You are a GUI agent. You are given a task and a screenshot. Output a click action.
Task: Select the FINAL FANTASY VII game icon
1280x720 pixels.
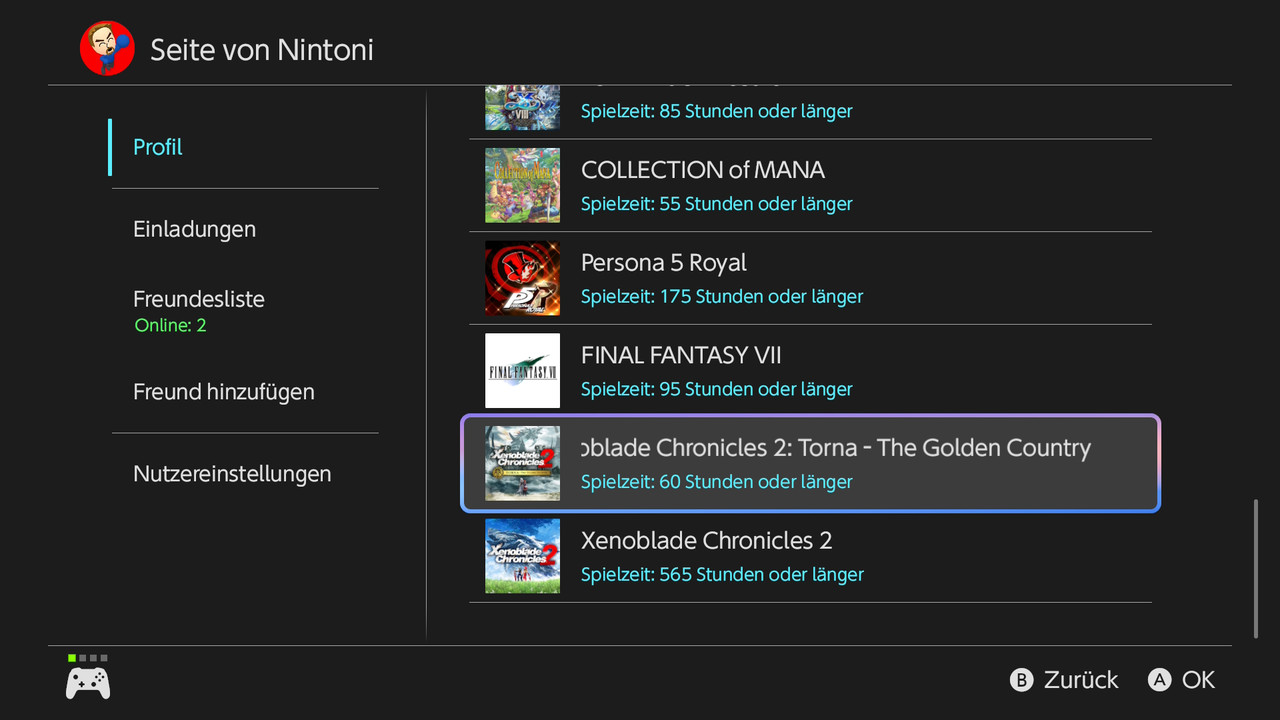[522, 371]
